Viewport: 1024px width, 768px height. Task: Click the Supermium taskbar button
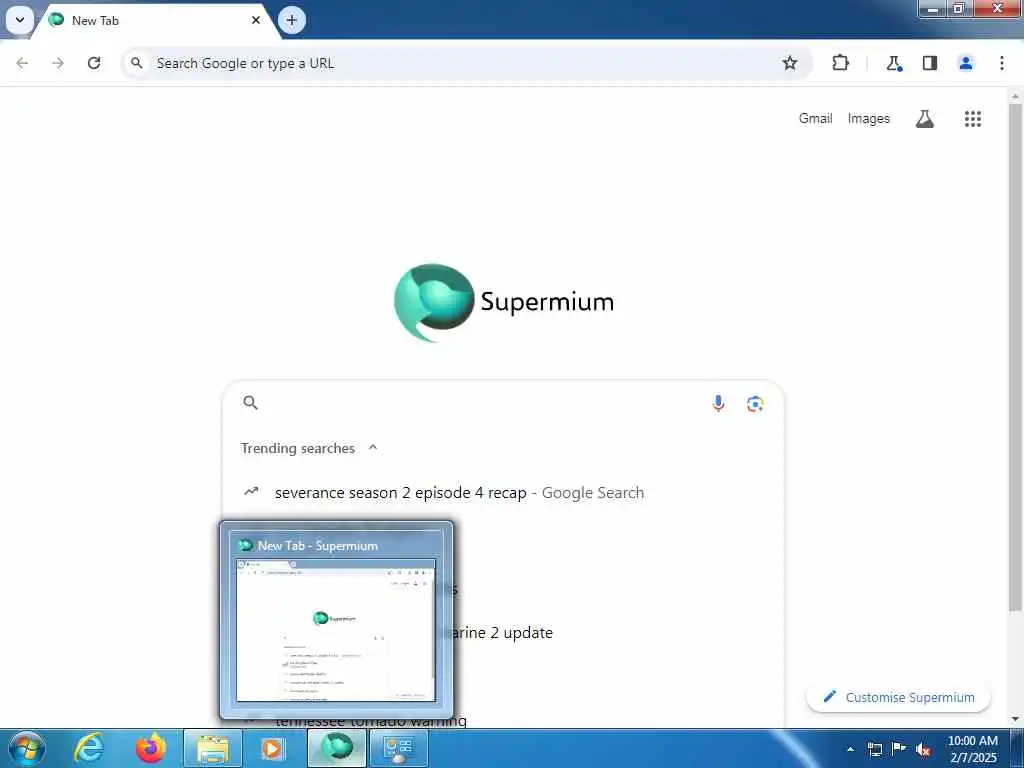tap(337, 748)
